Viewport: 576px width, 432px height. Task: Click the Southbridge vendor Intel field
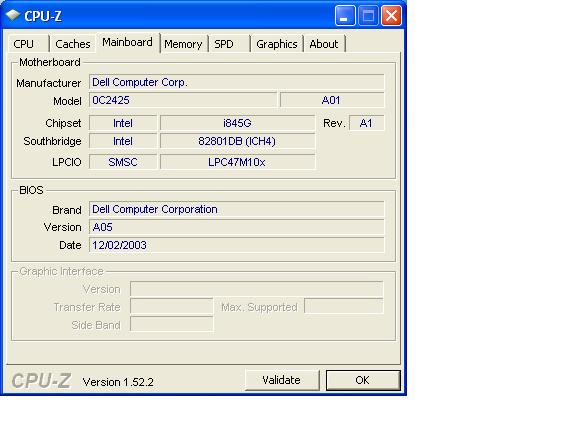(x=123, y=141)
